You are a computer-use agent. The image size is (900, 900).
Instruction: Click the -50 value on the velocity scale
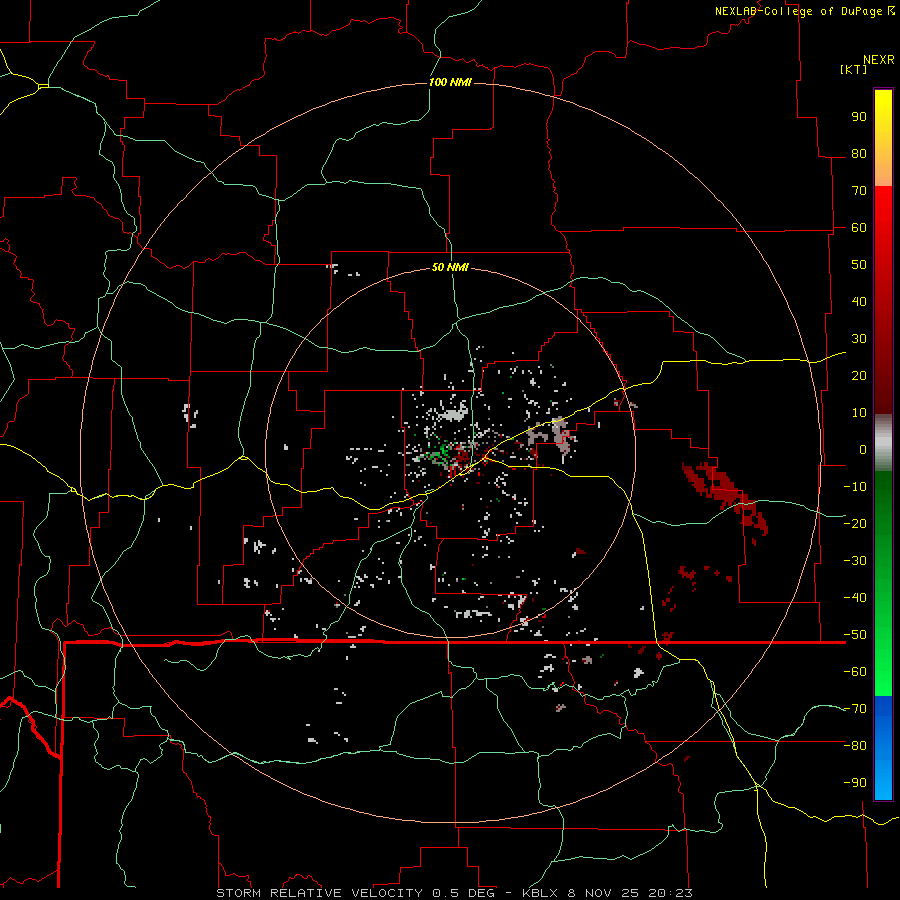click(x=855, y=635)
